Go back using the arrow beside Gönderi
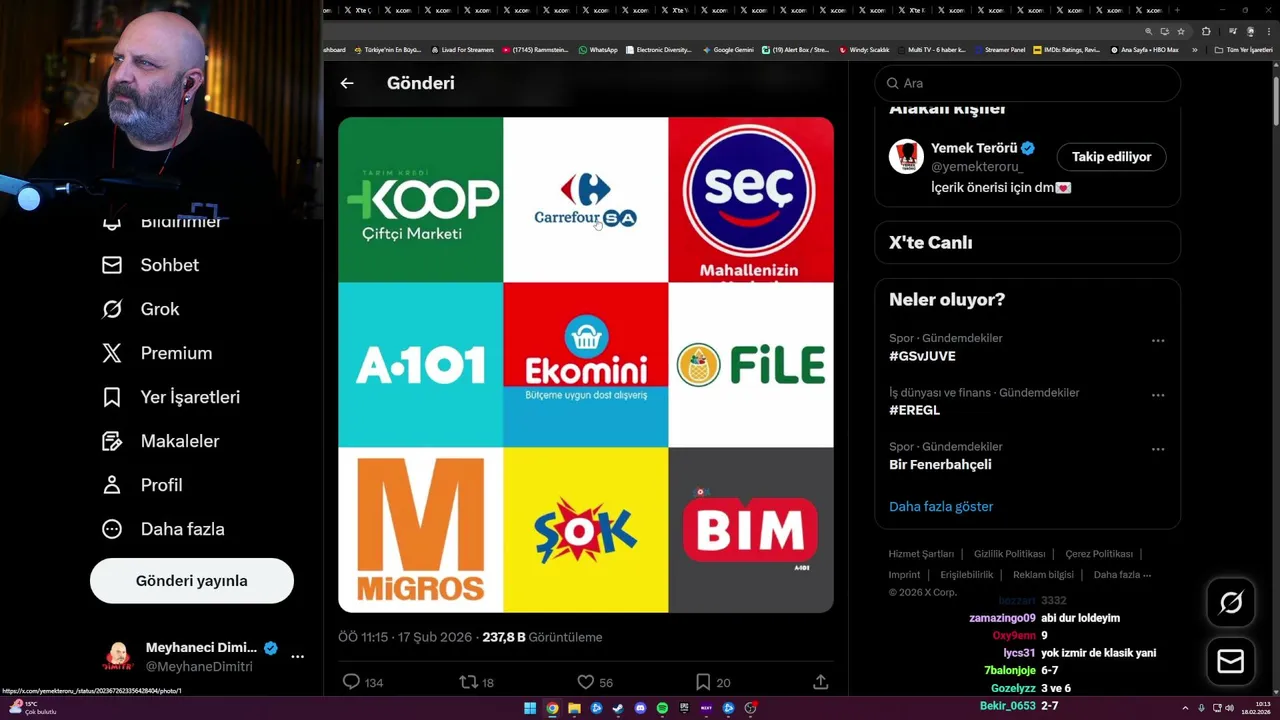1280x720 pixels. (347, 83)
